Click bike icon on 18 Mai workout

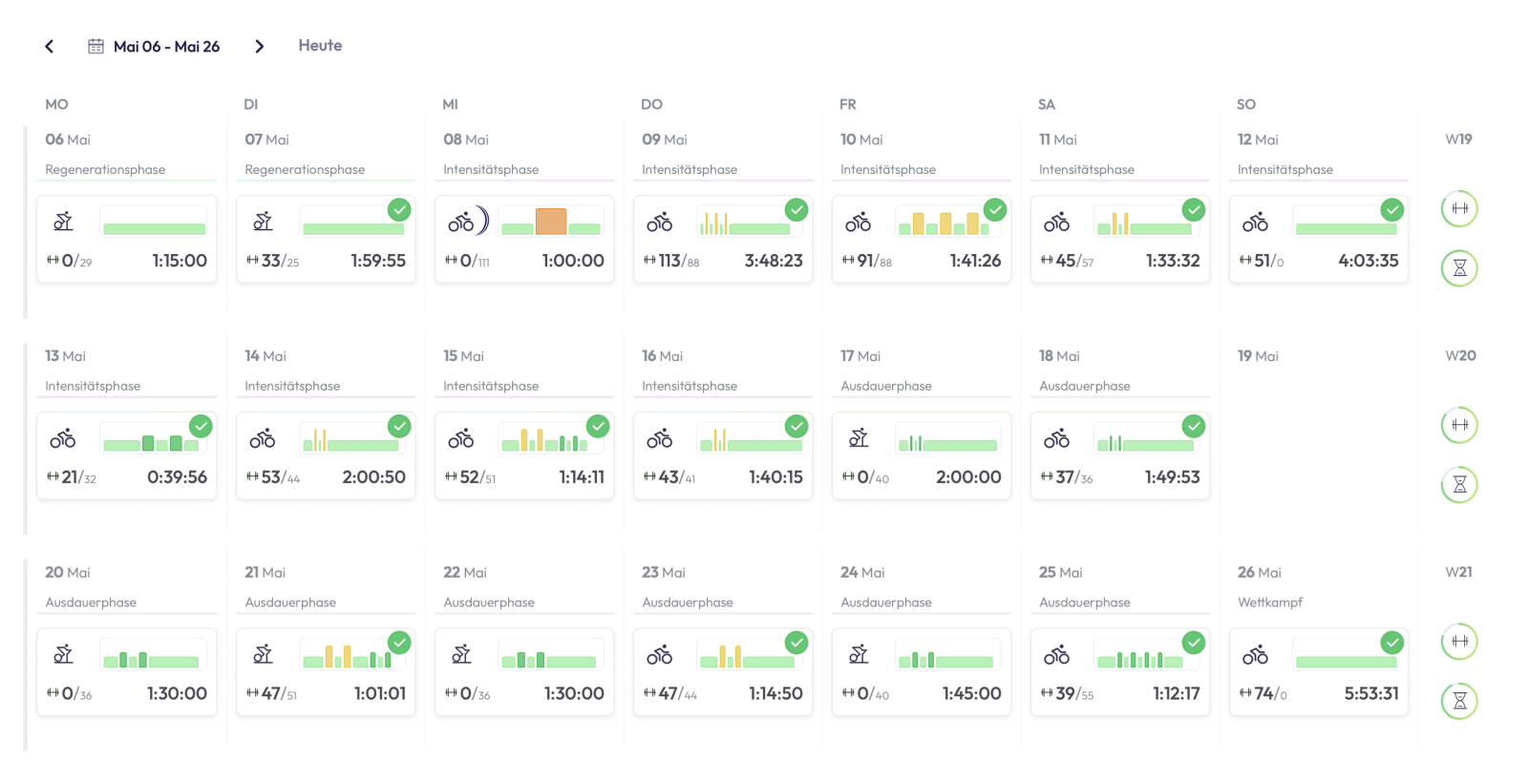pyautogui.click(x=1056, y=439)
